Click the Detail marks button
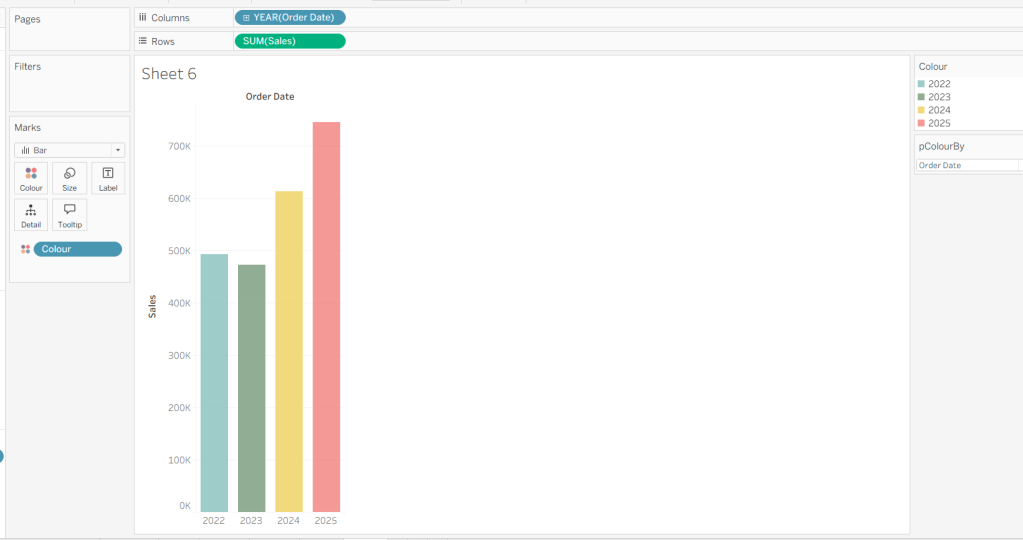The height and width of the screenshot is (540, 1023). 31,215
